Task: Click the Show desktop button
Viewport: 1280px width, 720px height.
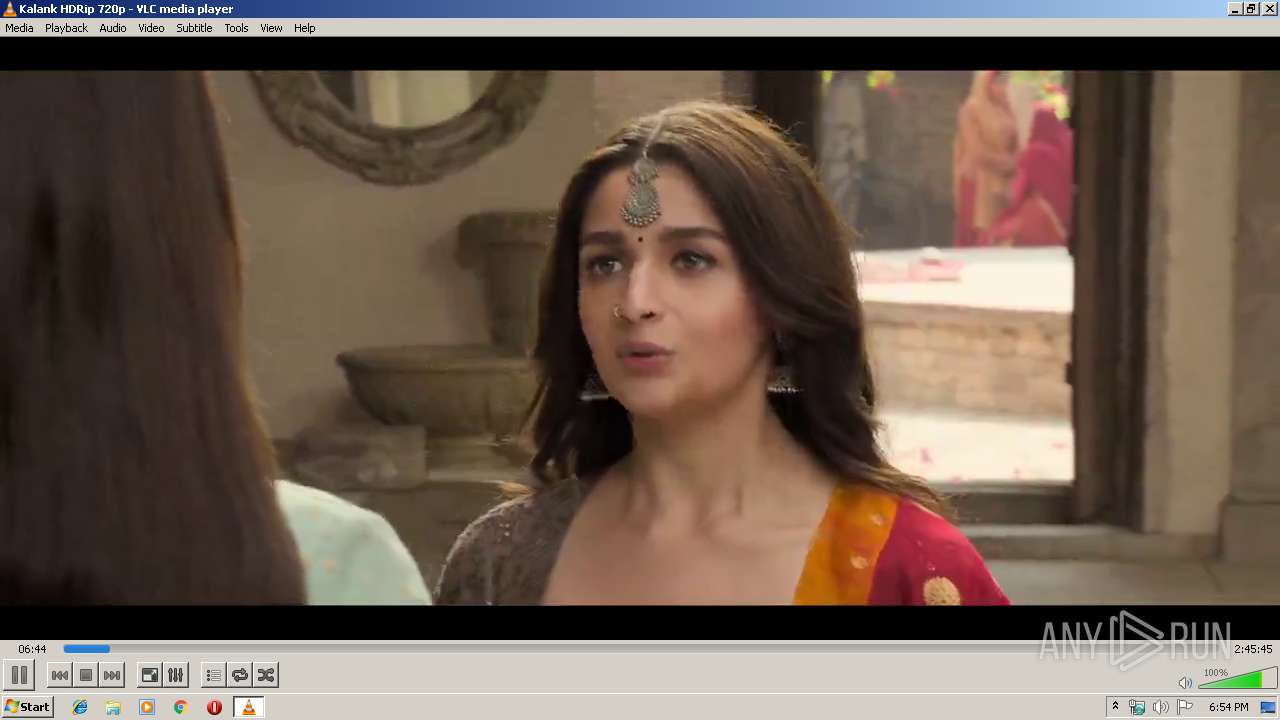Action: tap(1269, 707)
